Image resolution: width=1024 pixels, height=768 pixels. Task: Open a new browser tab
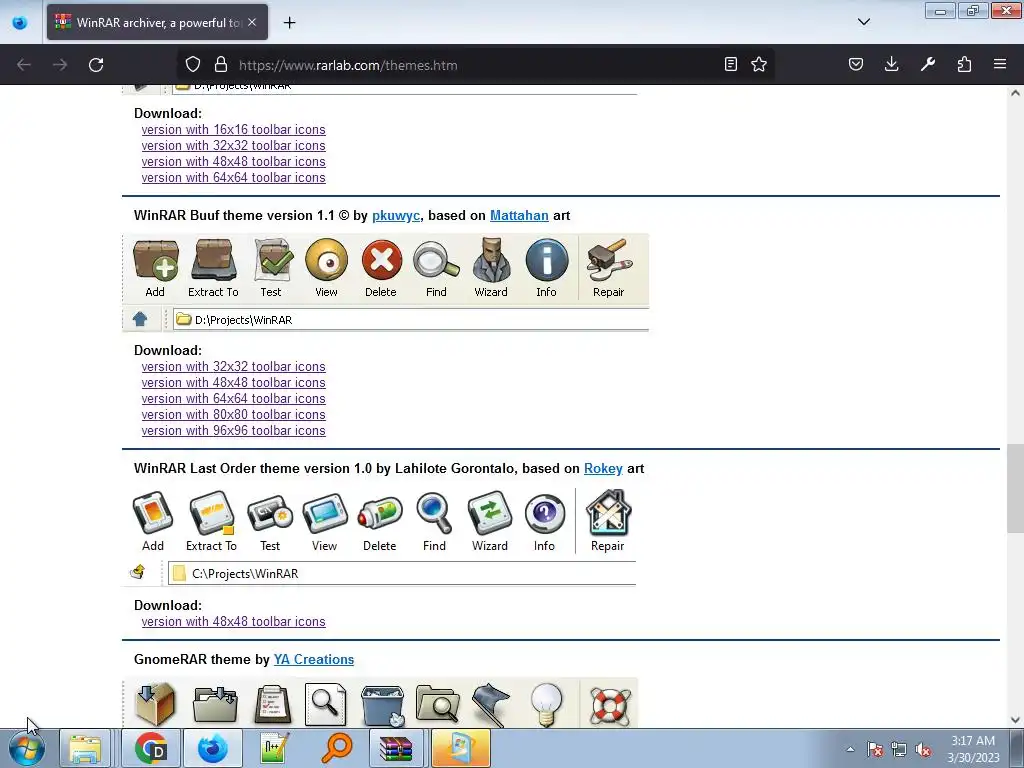289,23
